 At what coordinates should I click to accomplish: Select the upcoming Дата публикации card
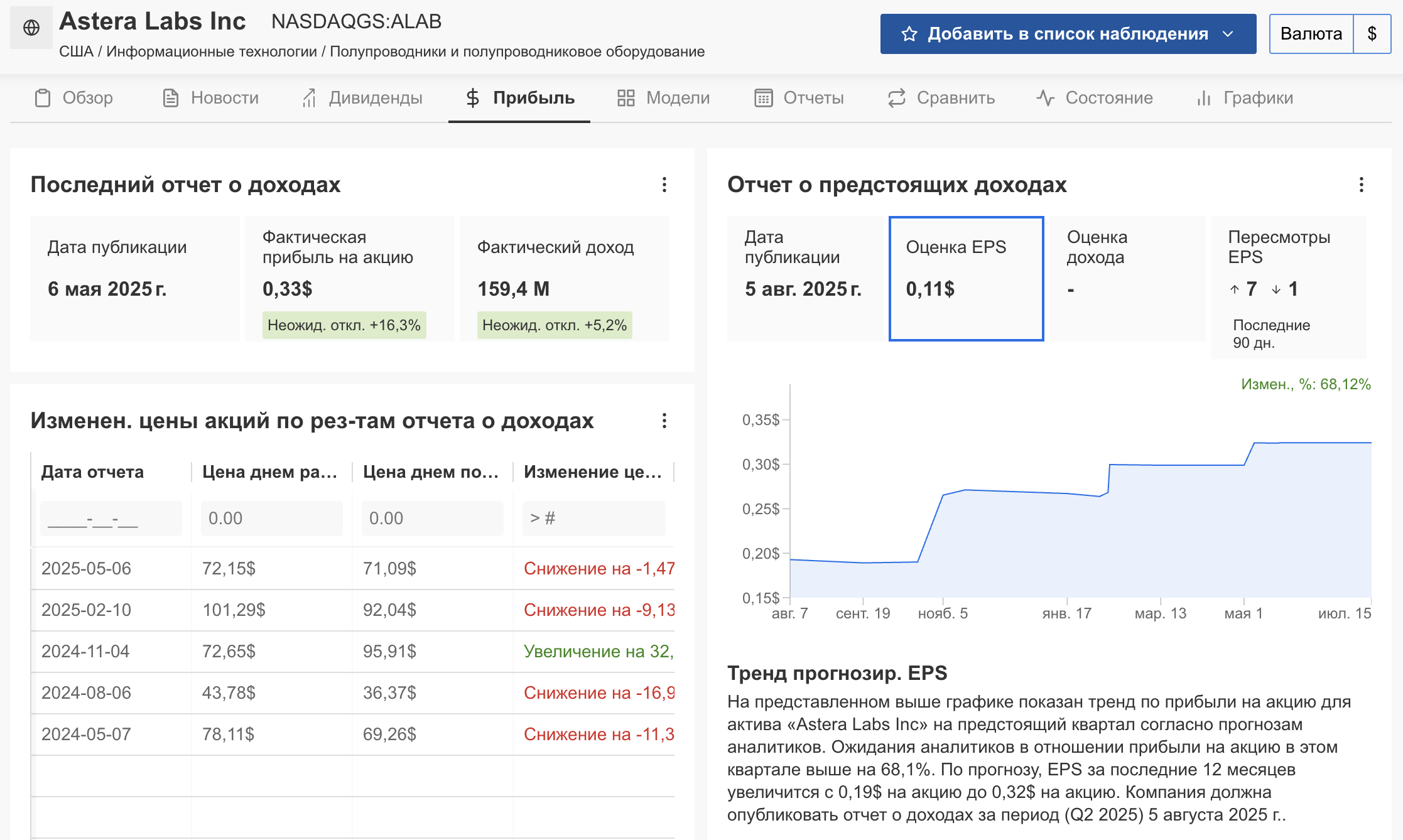[805, 279]
